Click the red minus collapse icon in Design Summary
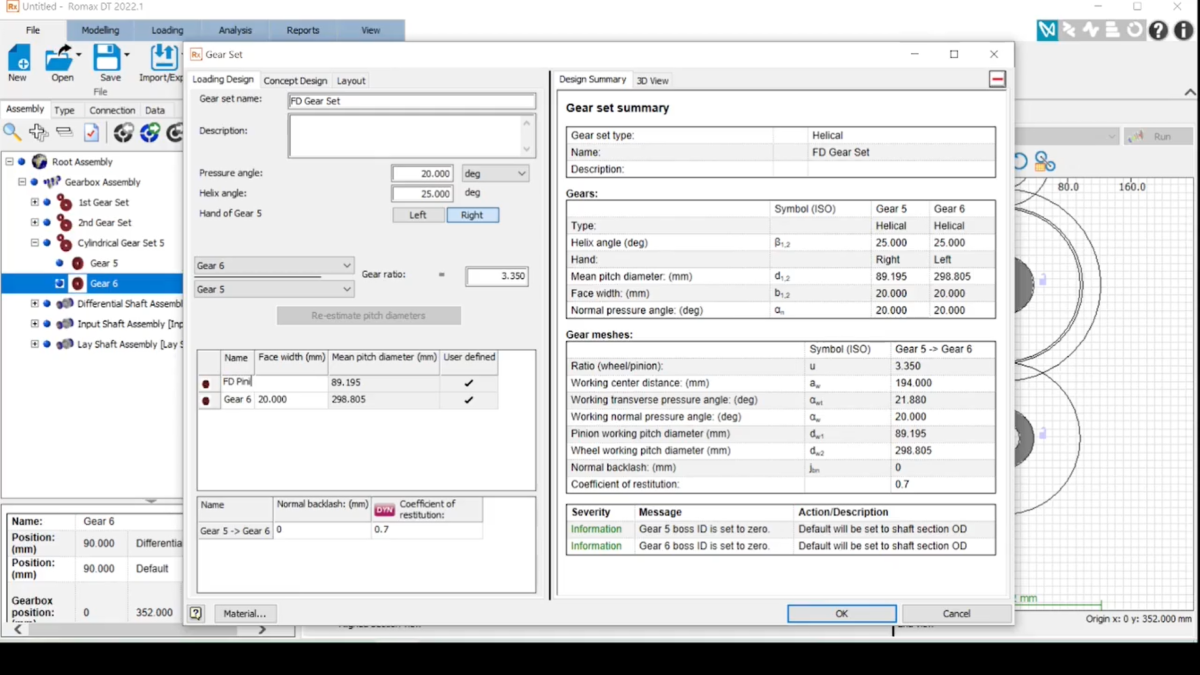The image size is (1200, 675). (997, 79)
